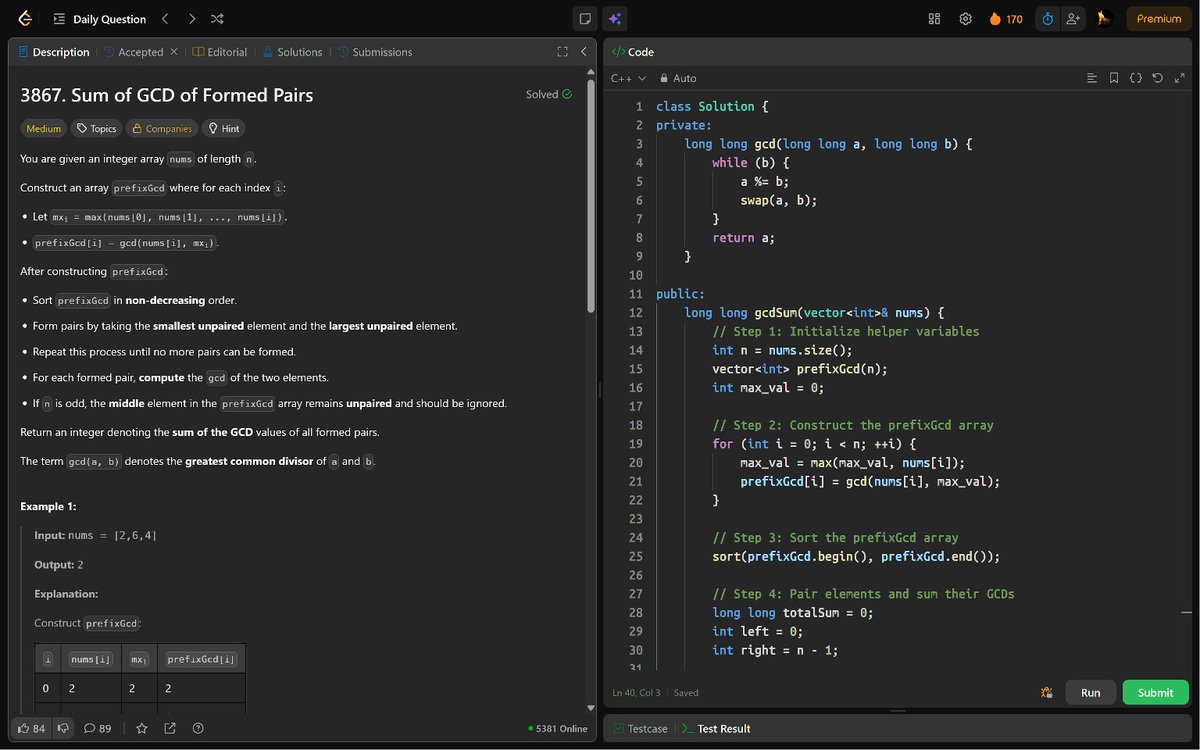Click the Medium difficulty tag
The image size is (1200, 750).
click(44, 128)
